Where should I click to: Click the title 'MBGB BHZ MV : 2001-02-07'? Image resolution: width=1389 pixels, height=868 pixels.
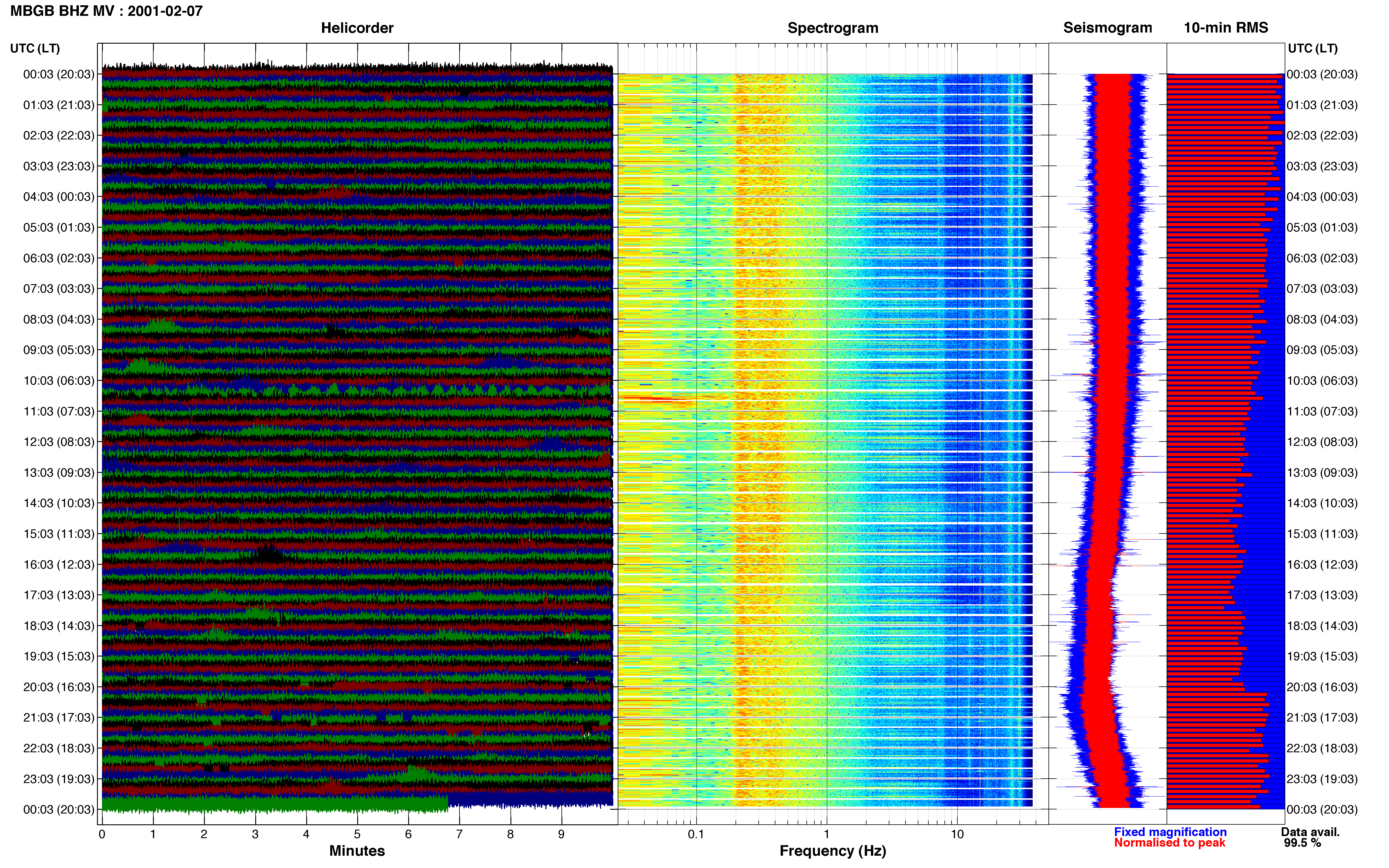click(x=106, y=11)
